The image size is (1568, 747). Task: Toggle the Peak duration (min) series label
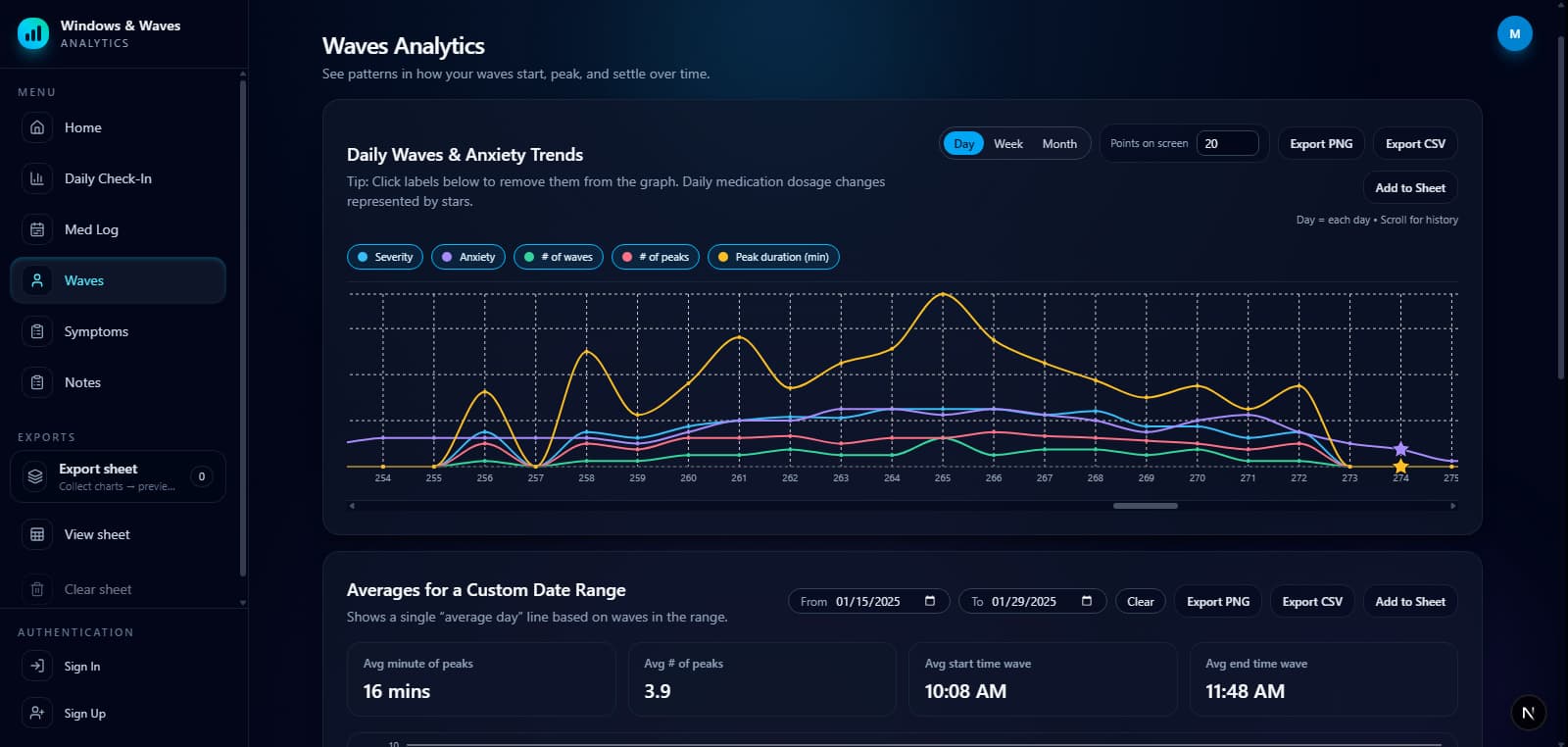773,257
